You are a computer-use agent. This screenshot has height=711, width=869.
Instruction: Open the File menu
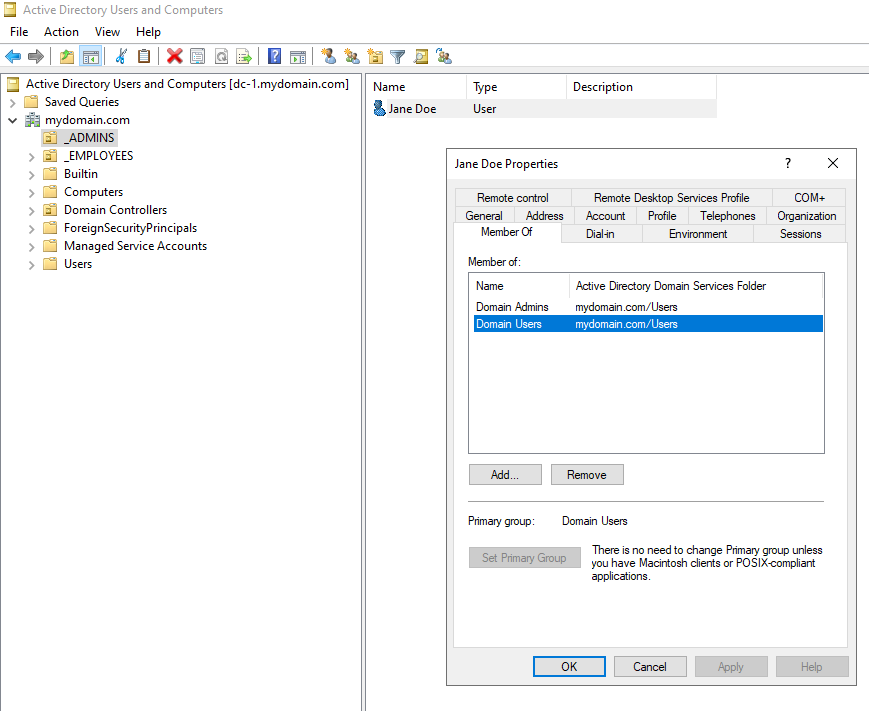click(19, 32)
